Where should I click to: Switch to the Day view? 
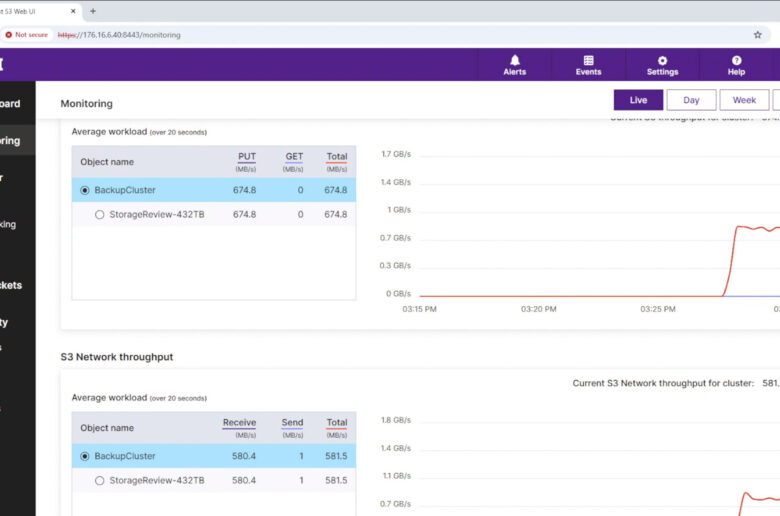[691, 100]
